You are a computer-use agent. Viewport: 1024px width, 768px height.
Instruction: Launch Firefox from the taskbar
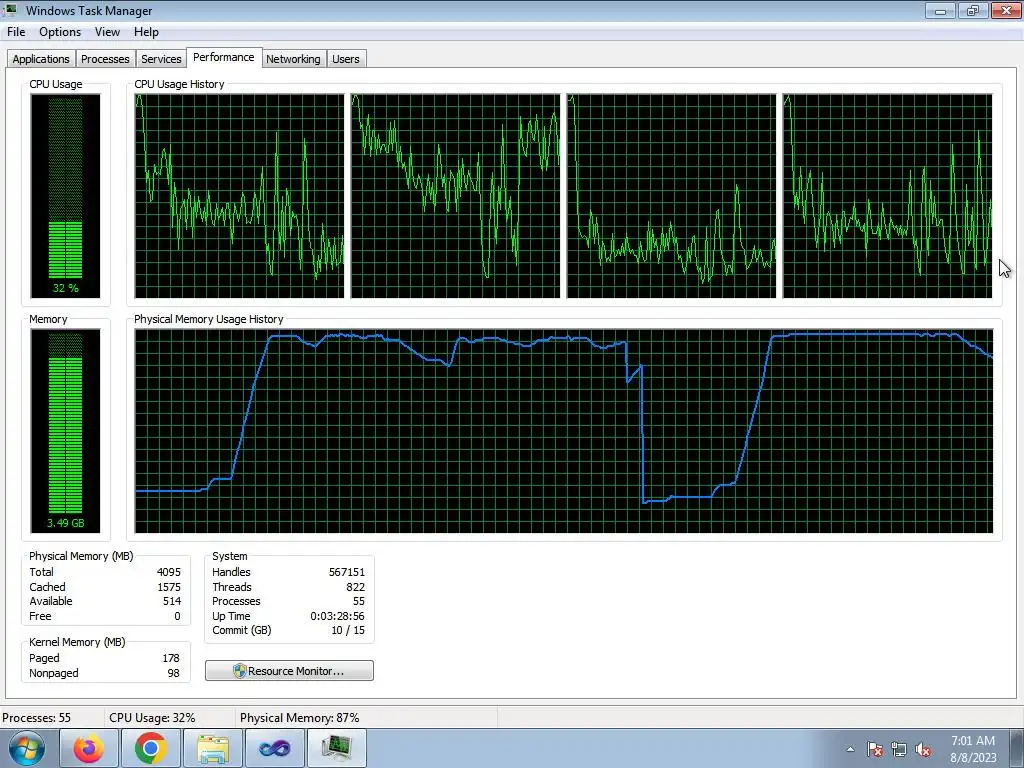coord(89,748)
